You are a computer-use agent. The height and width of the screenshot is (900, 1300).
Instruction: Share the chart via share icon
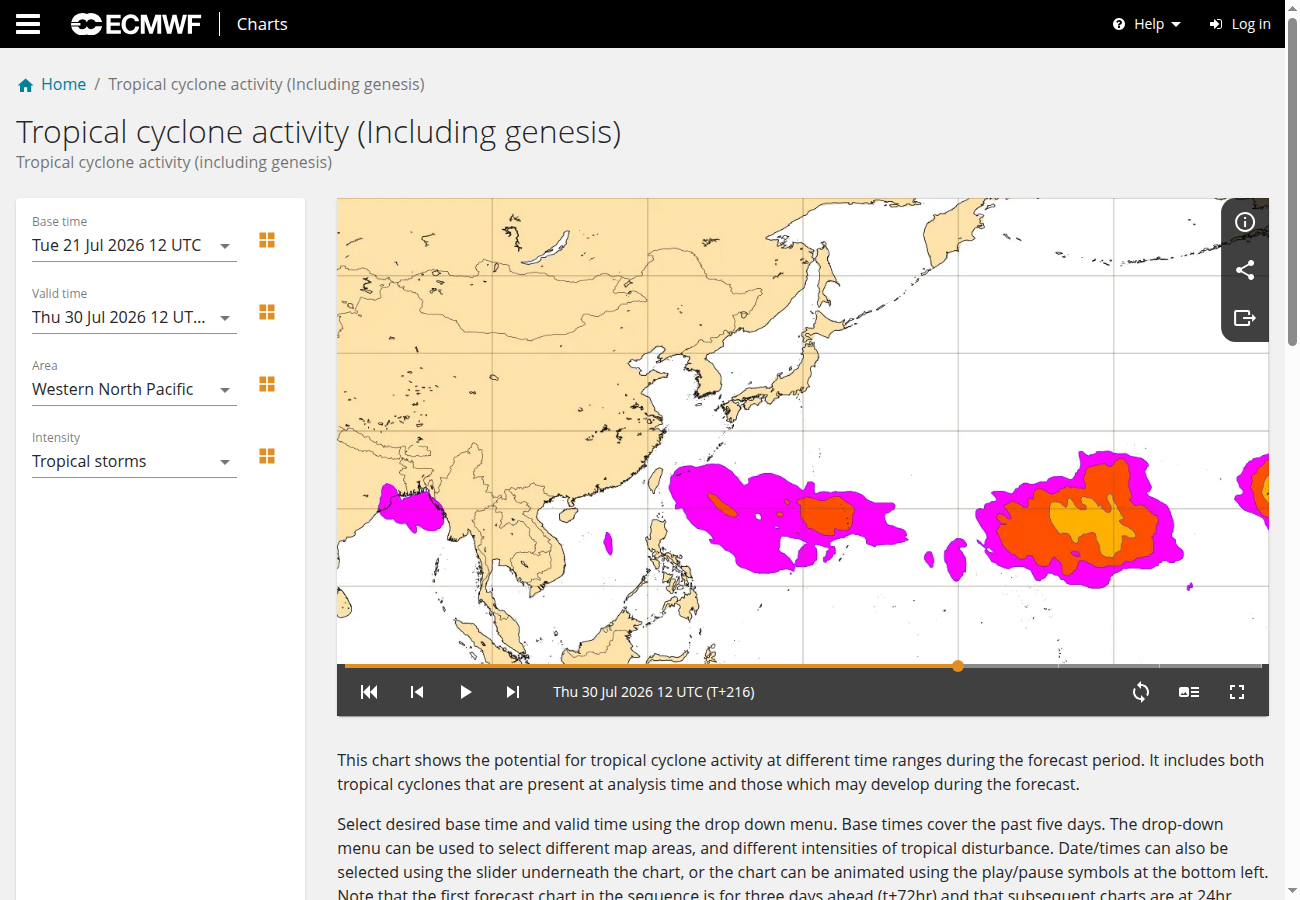click(1245, 270)
